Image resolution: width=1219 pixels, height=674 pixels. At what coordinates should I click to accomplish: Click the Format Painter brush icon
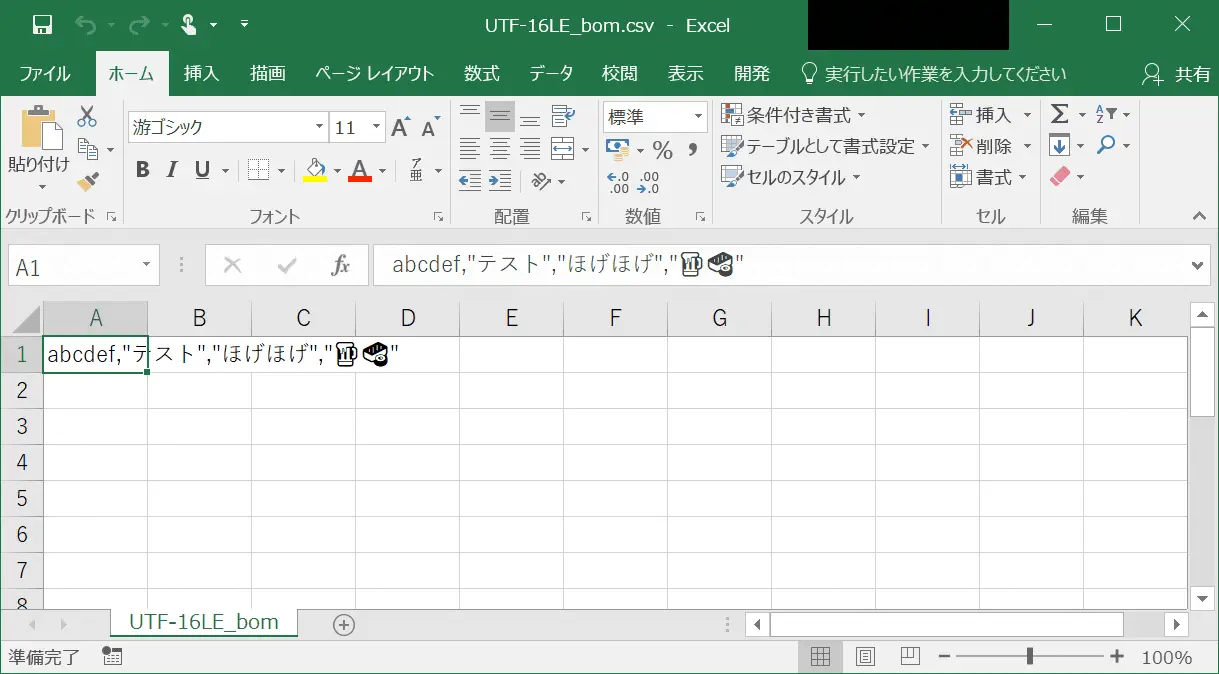88,181
